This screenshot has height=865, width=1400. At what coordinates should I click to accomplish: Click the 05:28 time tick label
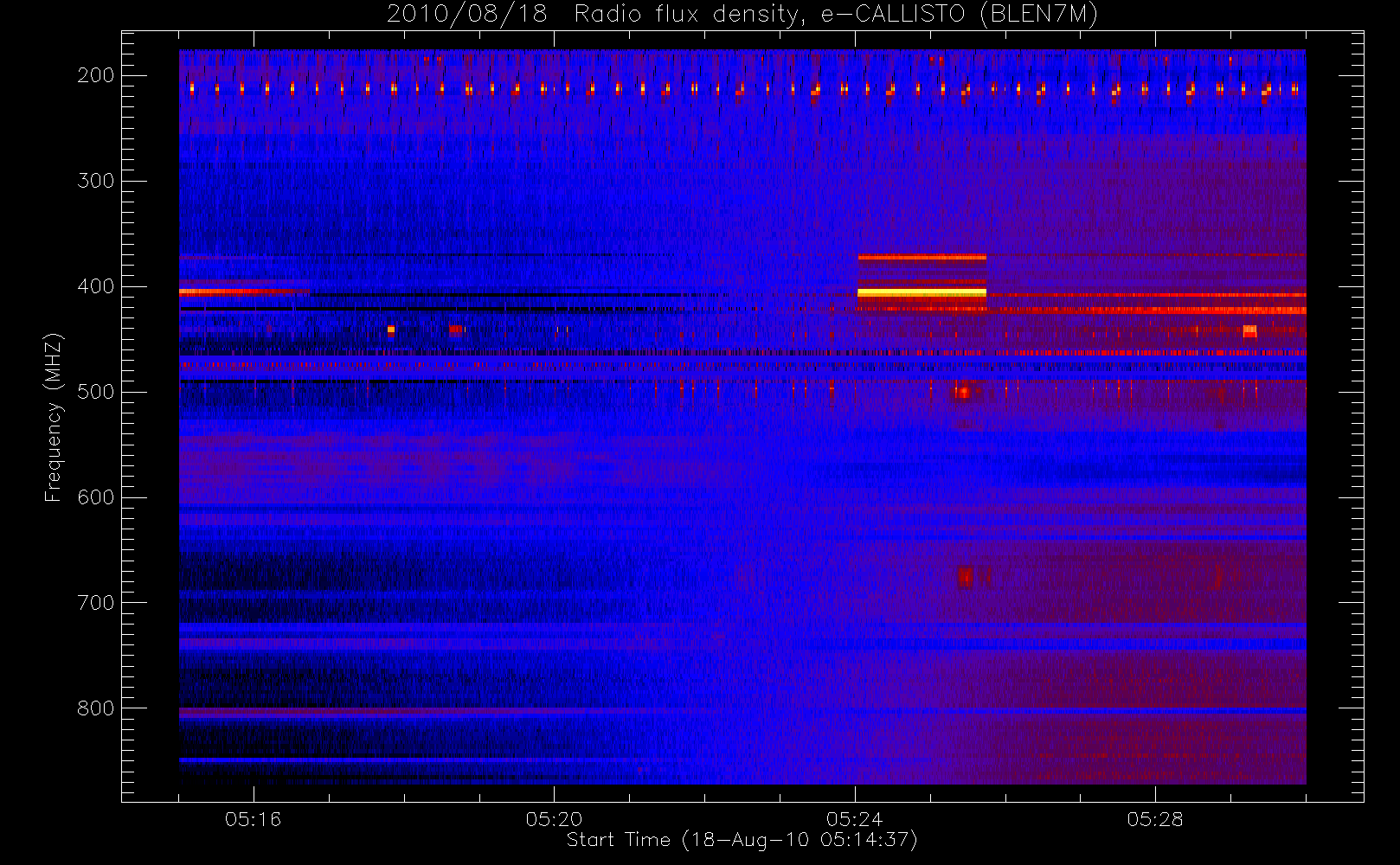[x=1155, y=819]
